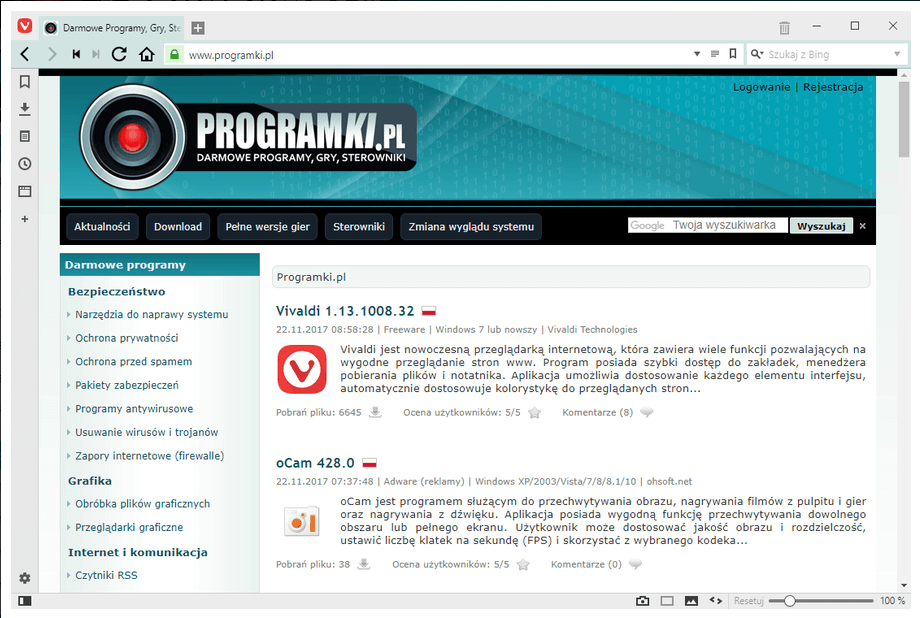Click the rewind history button
Viewport: 920px width, 618px height.
point(76,55)
